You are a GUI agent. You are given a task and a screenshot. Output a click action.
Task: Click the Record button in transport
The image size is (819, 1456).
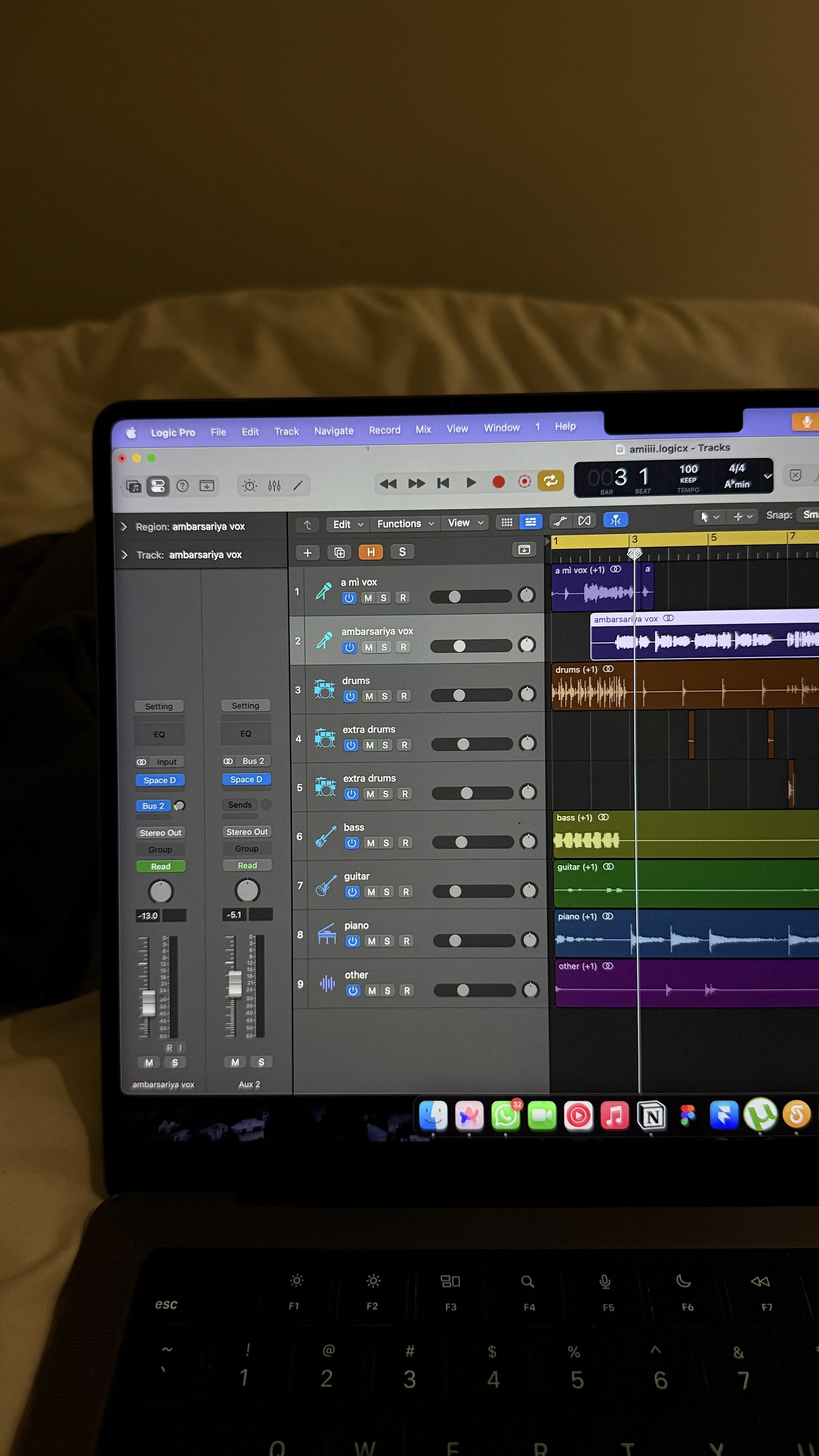(x=498, y=482)
